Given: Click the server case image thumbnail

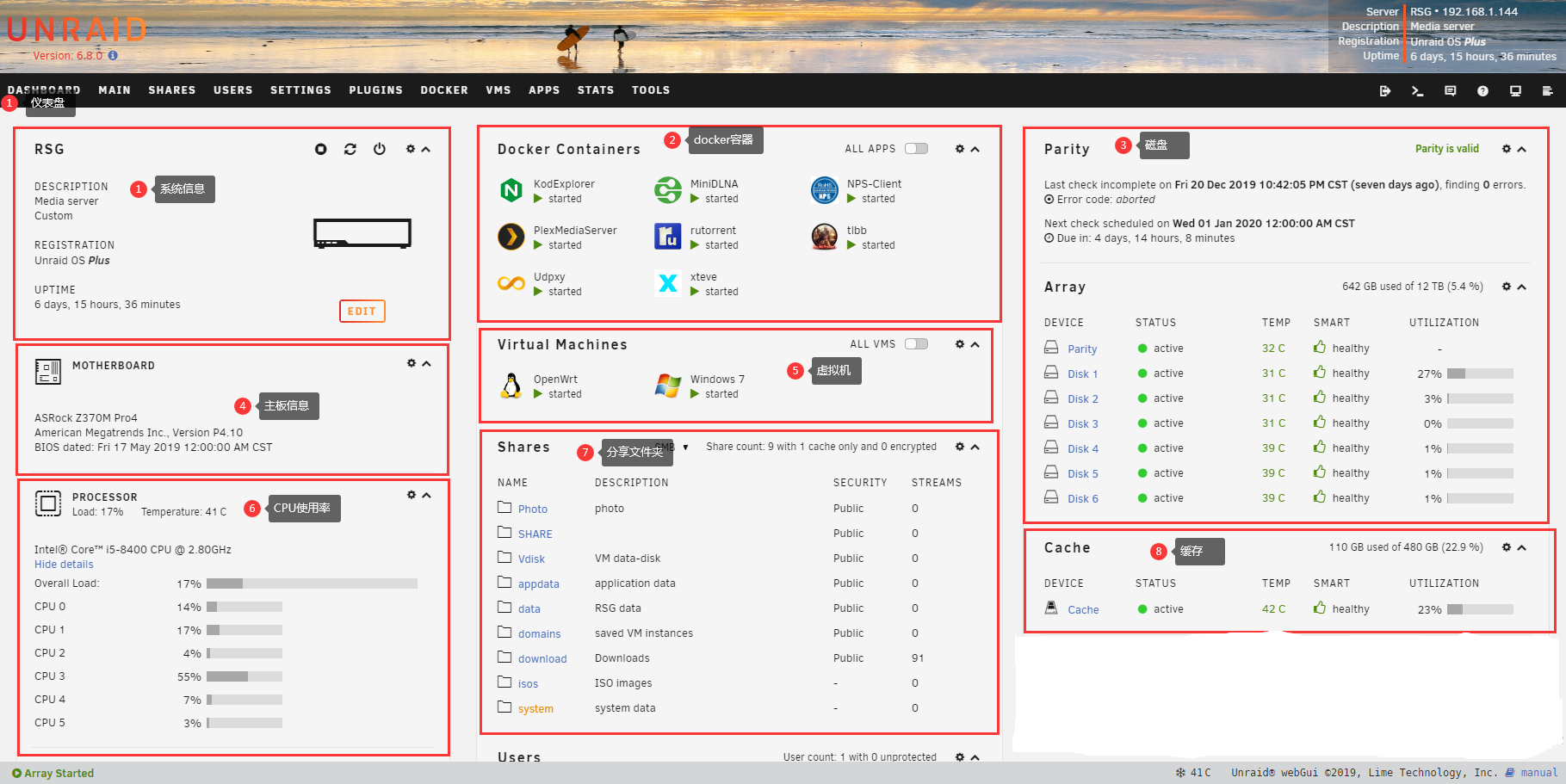Looking at the screenshot, I should [x=362, y=233].
